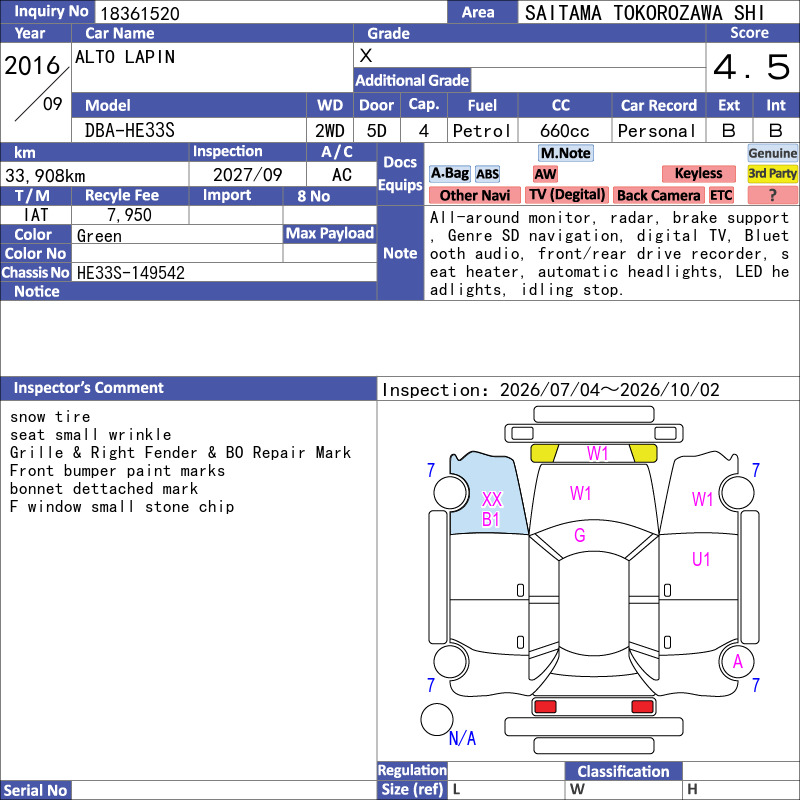This screenshot has width=800, height=800.
Task: Click the Classification label
Action: [623, 771]
